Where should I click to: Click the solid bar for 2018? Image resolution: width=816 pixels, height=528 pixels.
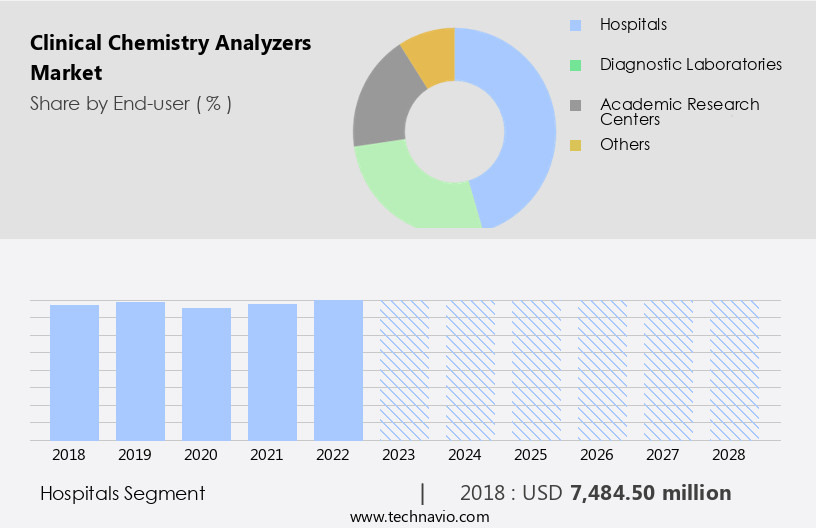74,372
